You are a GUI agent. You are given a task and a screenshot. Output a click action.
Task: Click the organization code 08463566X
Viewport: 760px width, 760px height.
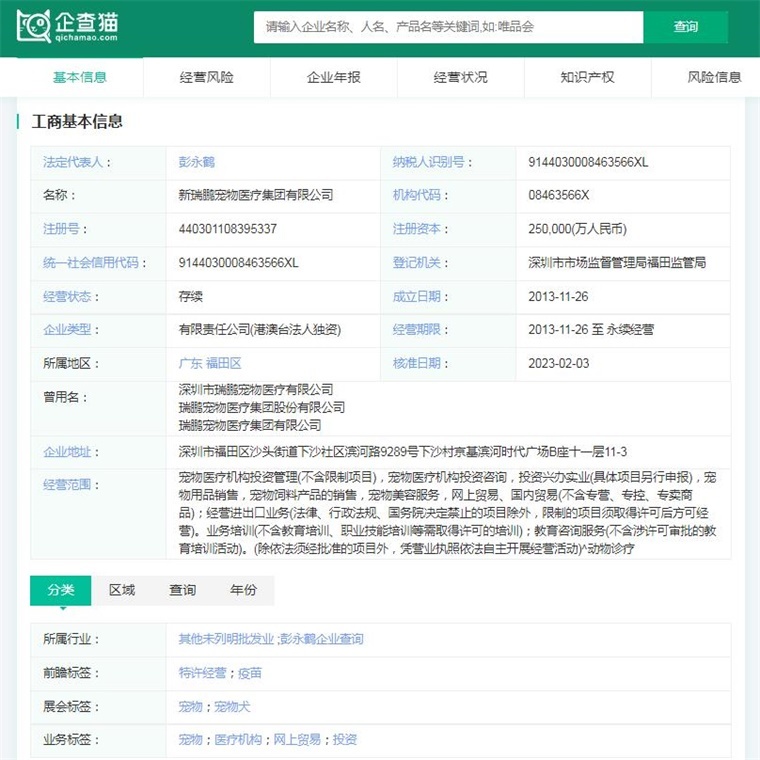[x=558, y=195]
